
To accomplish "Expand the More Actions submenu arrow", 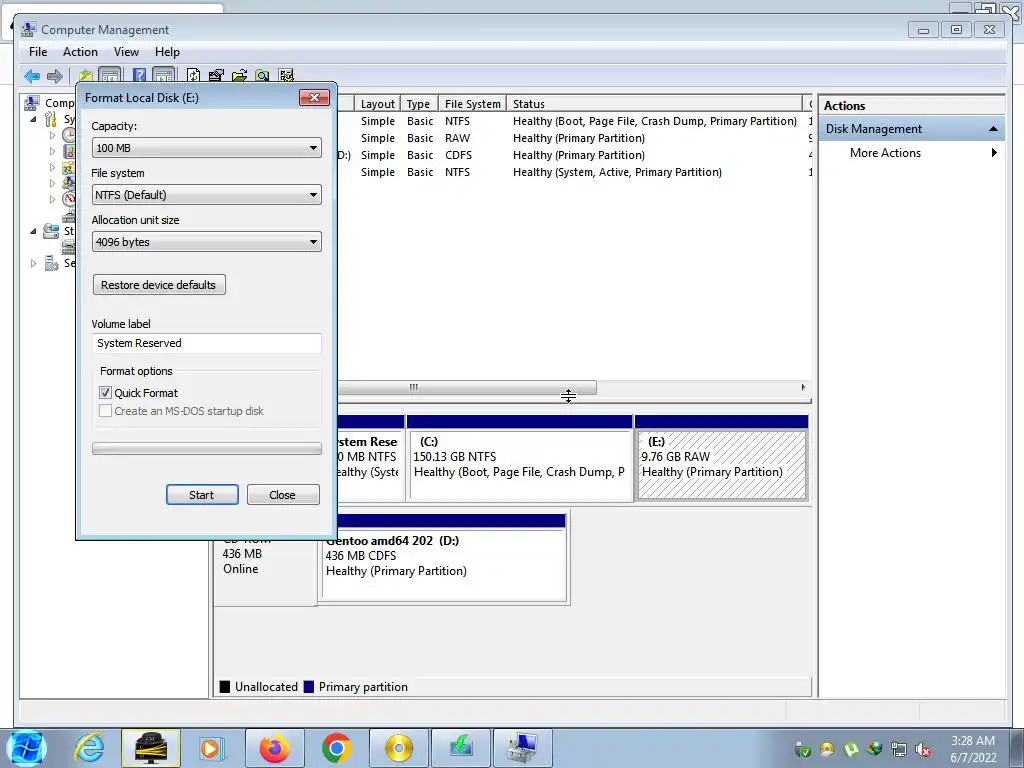I will [994, 153].
